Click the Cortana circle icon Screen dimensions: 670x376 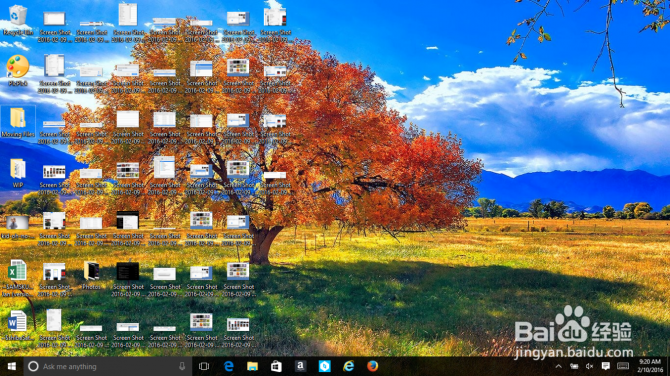pyautogui.click(x=33, y=366)
